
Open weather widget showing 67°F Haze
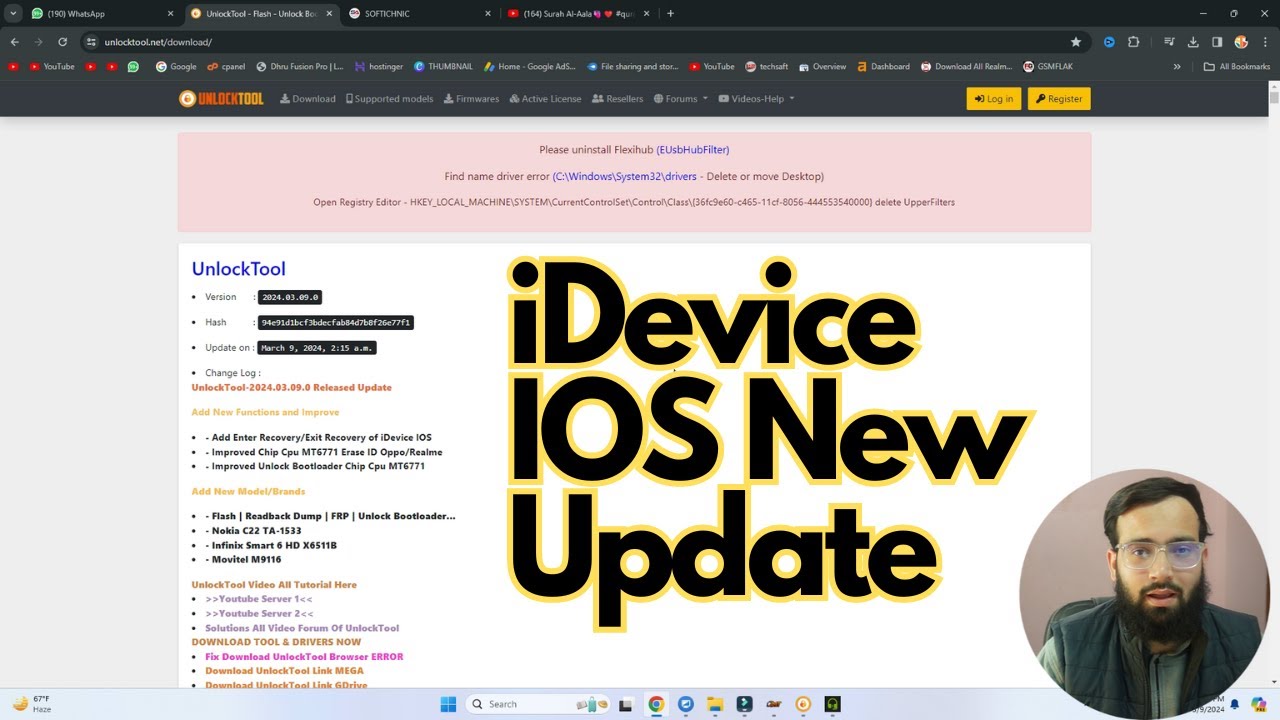(32, 704)
